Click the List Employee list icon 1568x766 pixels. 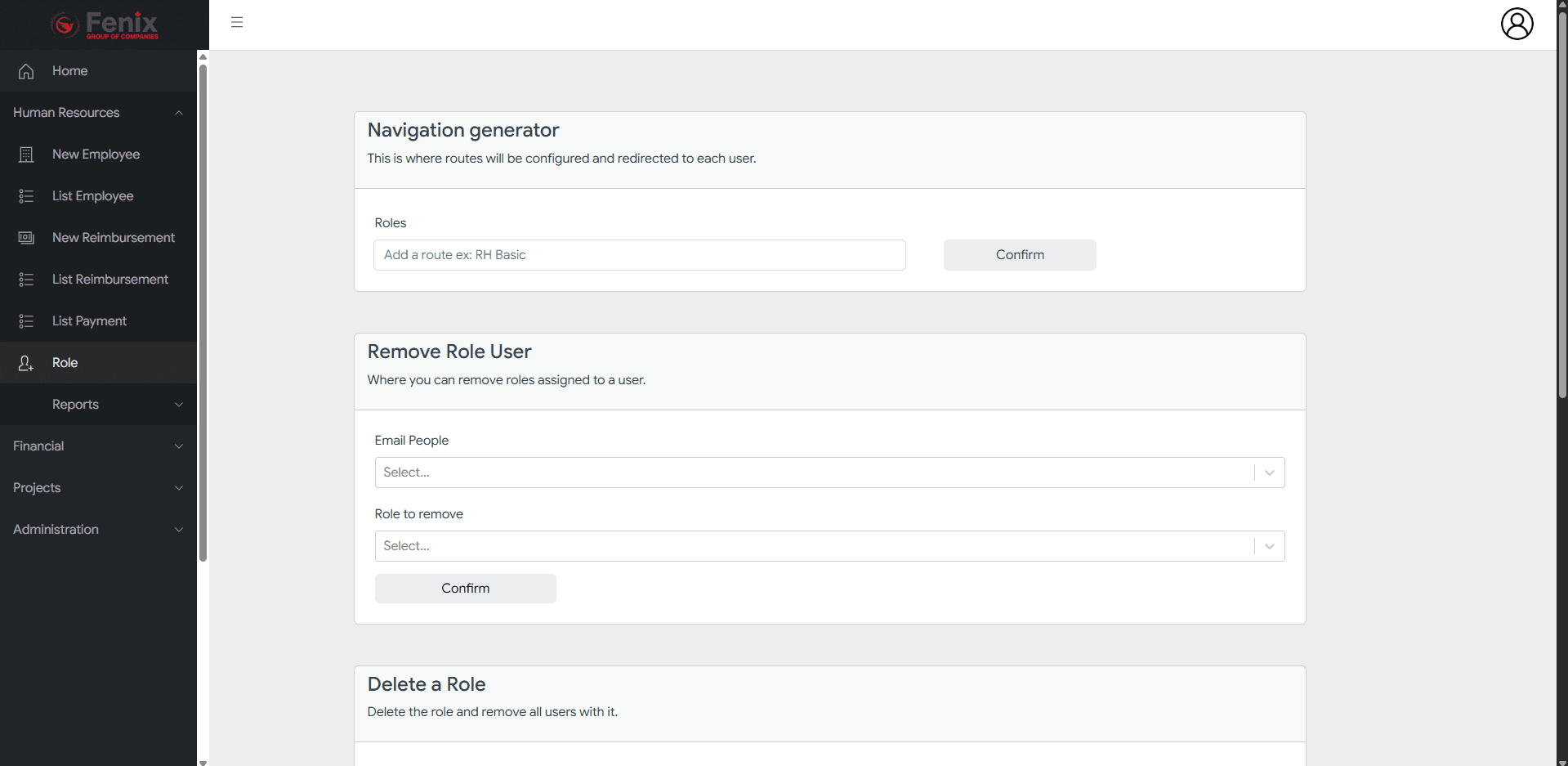pyautogui.click(x=26, y=196)
